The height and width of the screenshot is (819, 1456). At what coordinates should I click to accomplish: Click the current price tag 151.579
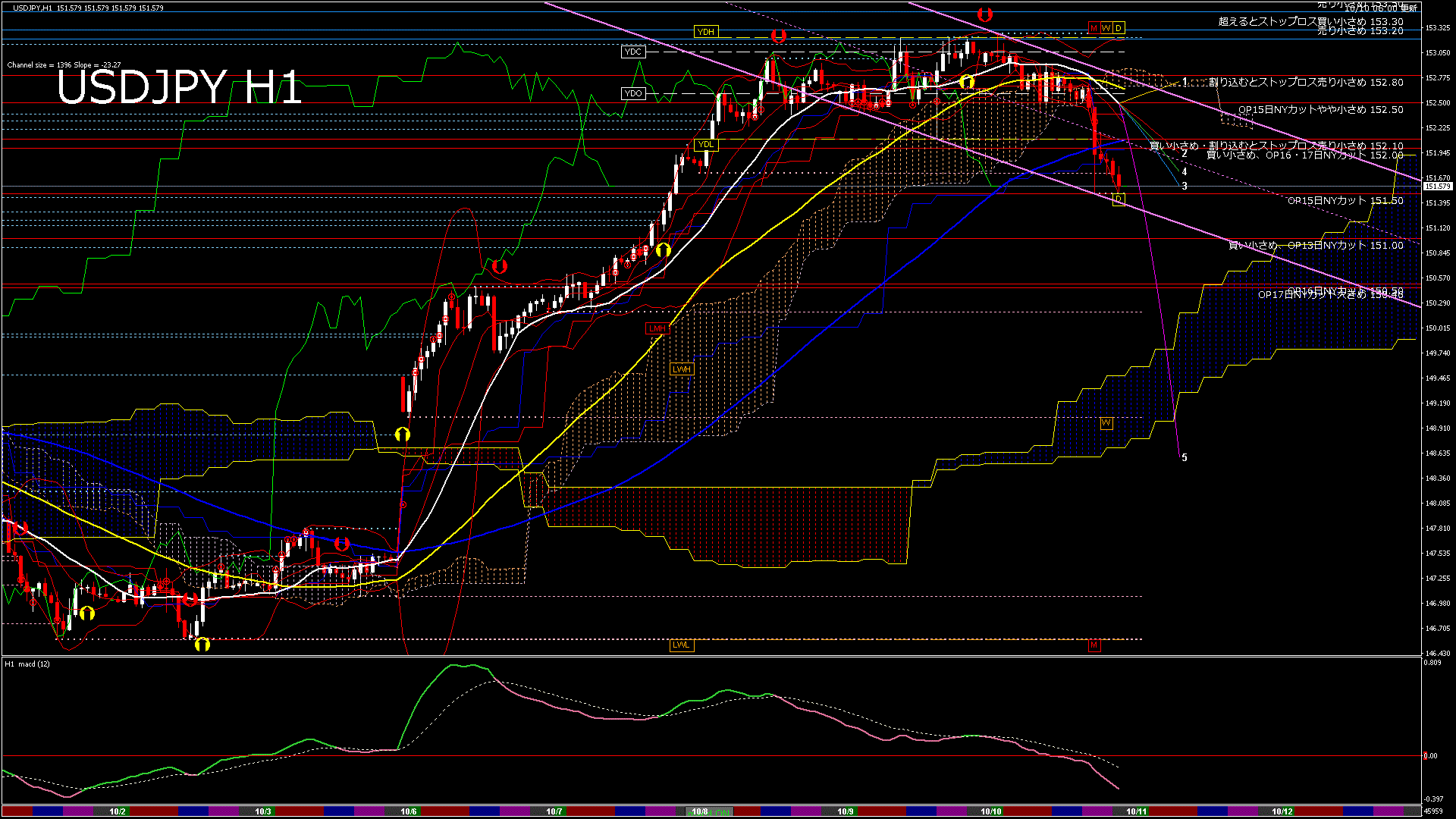(x=1437, y=186)
